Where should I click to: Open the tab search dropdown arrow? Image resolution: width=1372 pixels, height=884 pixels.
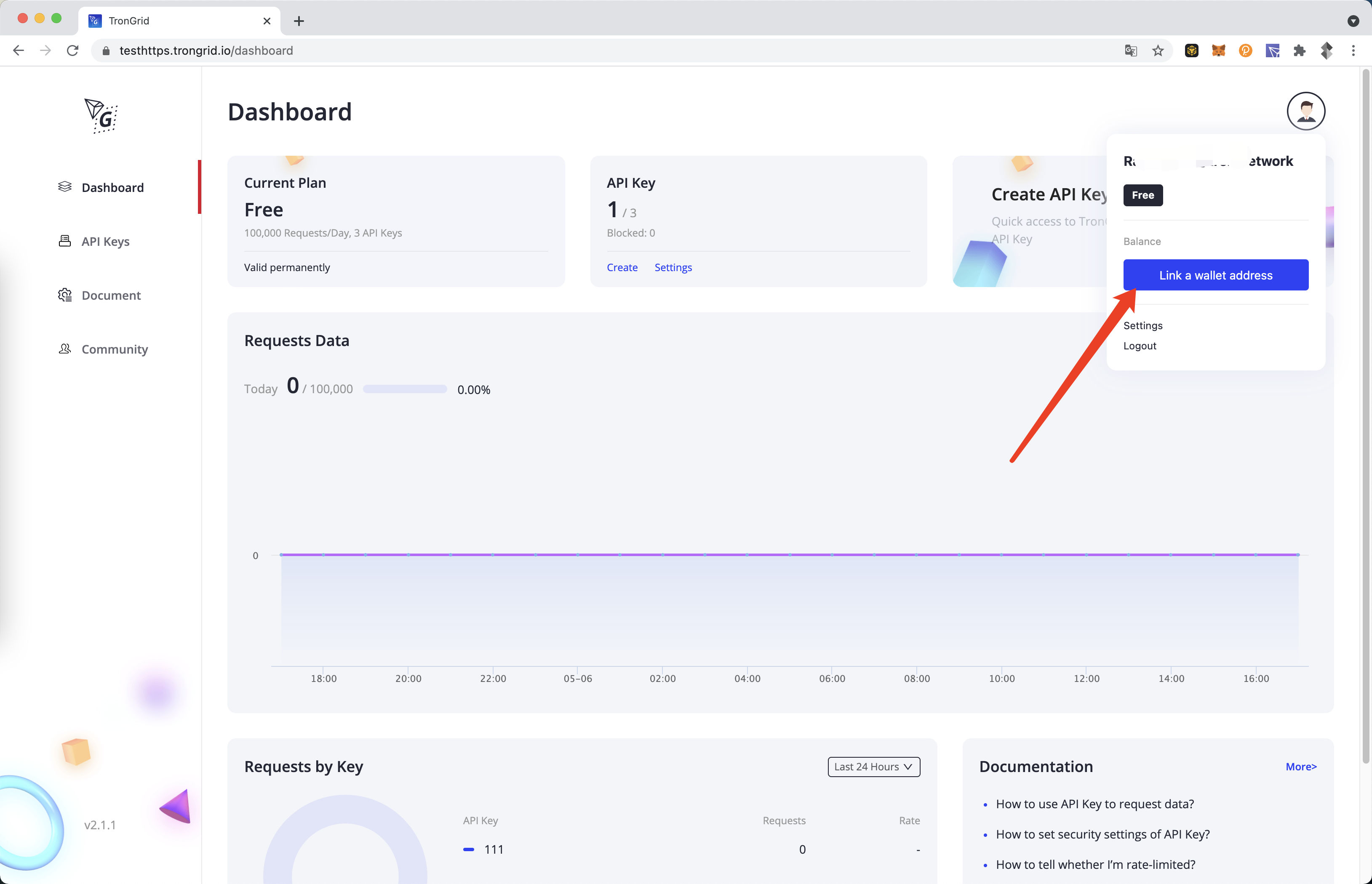pos(1353,21)
